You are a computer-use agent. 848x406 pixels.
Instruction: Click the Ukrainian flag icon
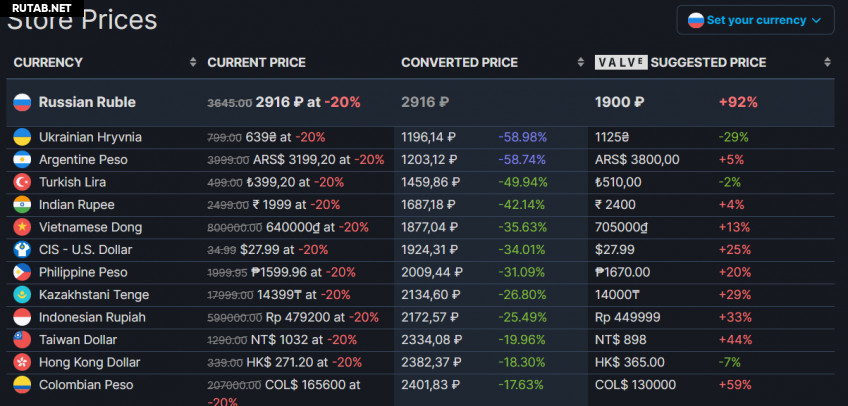pos(21,137)
